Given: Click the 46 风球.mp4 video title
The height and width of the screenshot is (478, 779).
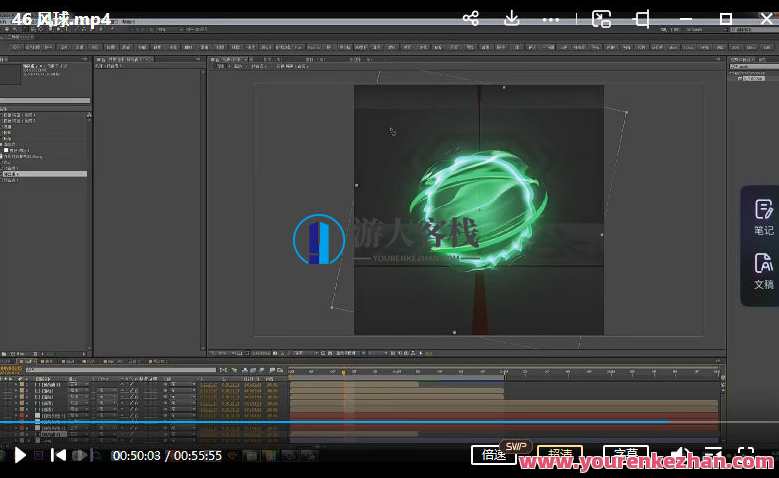Looking at the screenshot, I should pos(62,19).
